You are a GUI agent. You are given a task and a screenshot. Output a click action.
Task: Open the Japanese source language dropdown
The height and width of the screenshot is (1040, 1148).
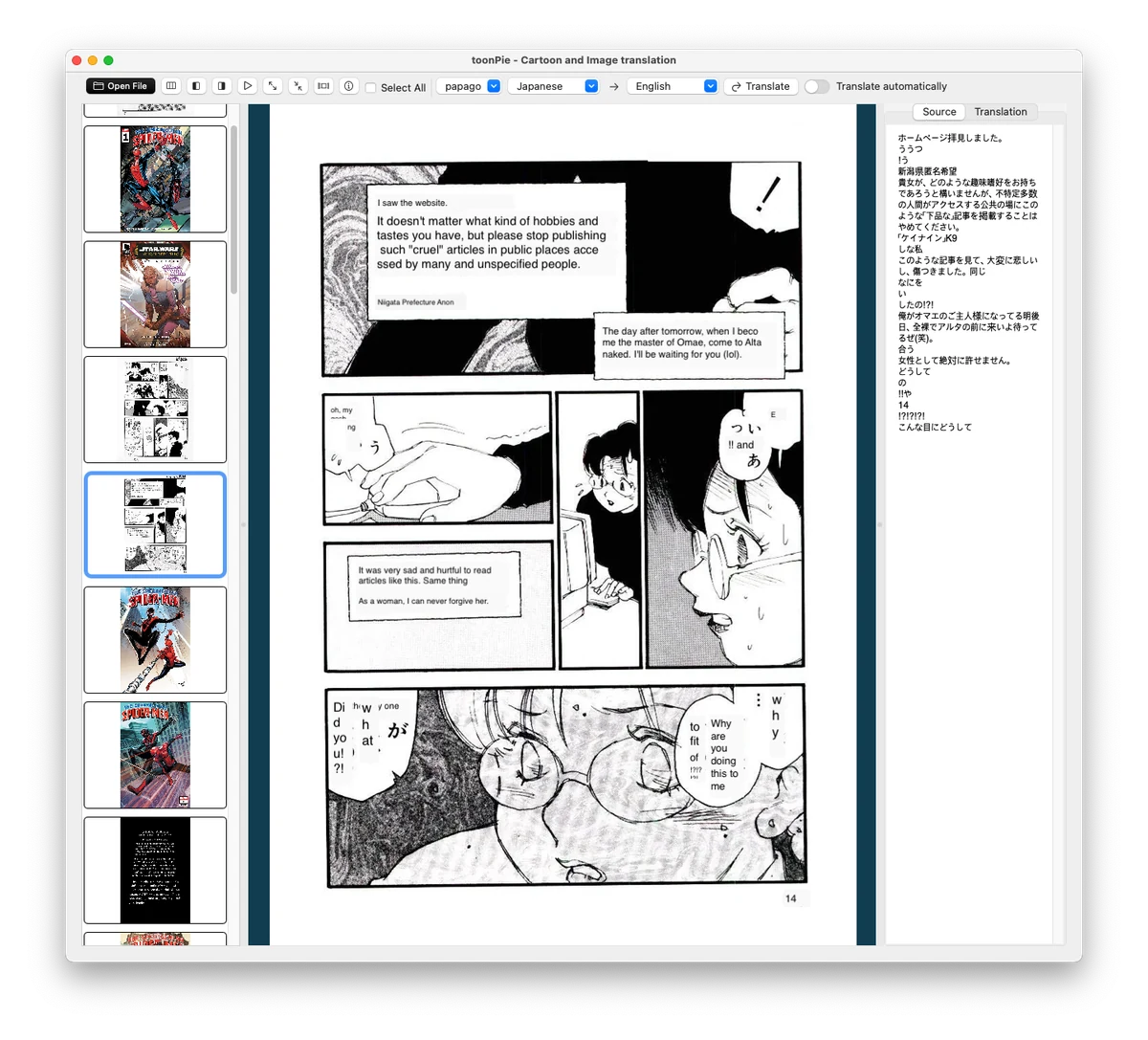[553, 86]
